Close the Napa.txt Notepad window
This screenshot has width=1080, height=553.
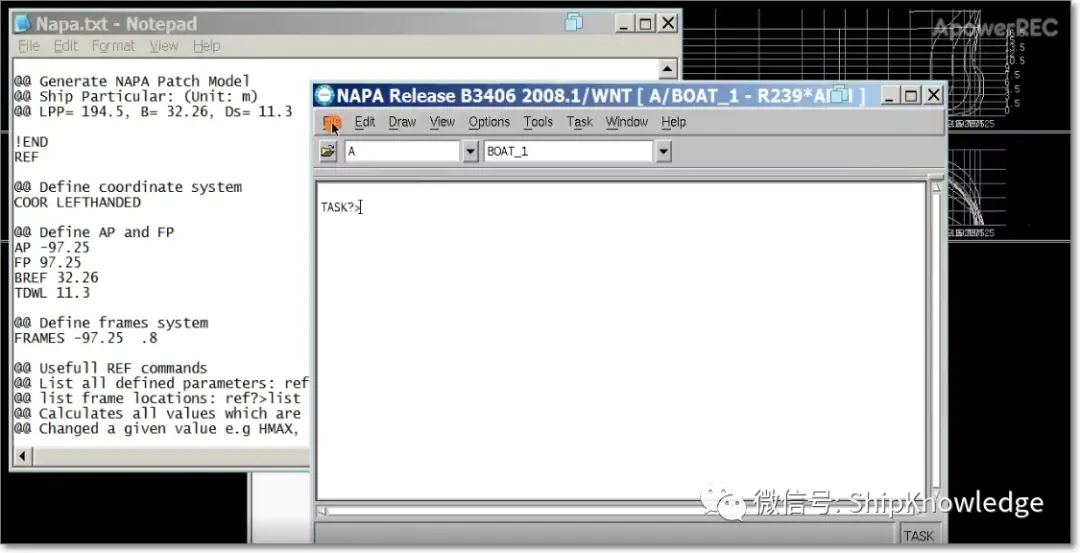[x=667, y=23]
